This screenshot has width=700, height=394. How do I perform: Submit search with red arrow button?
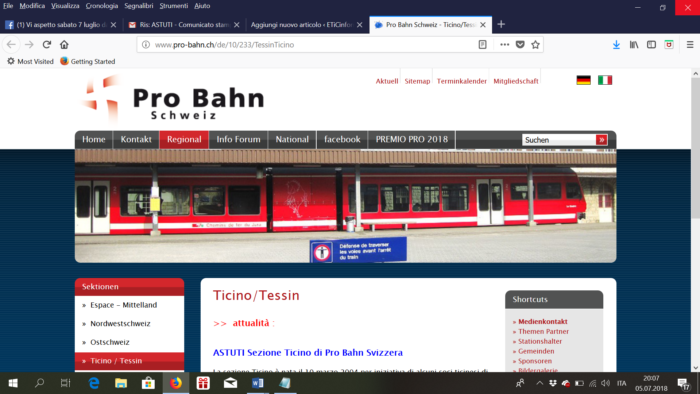click(x=601, y=140)
